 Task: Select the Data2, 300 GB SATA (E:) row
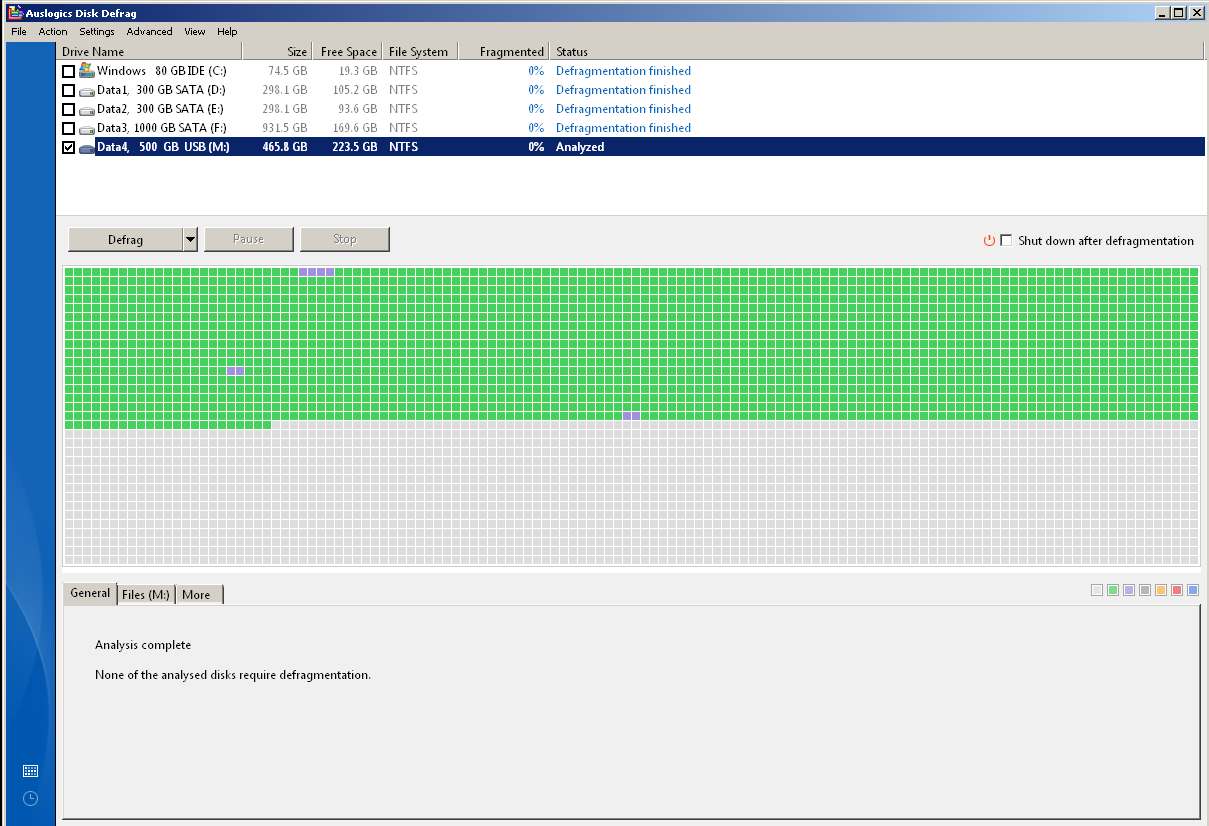tap(631, 109)
